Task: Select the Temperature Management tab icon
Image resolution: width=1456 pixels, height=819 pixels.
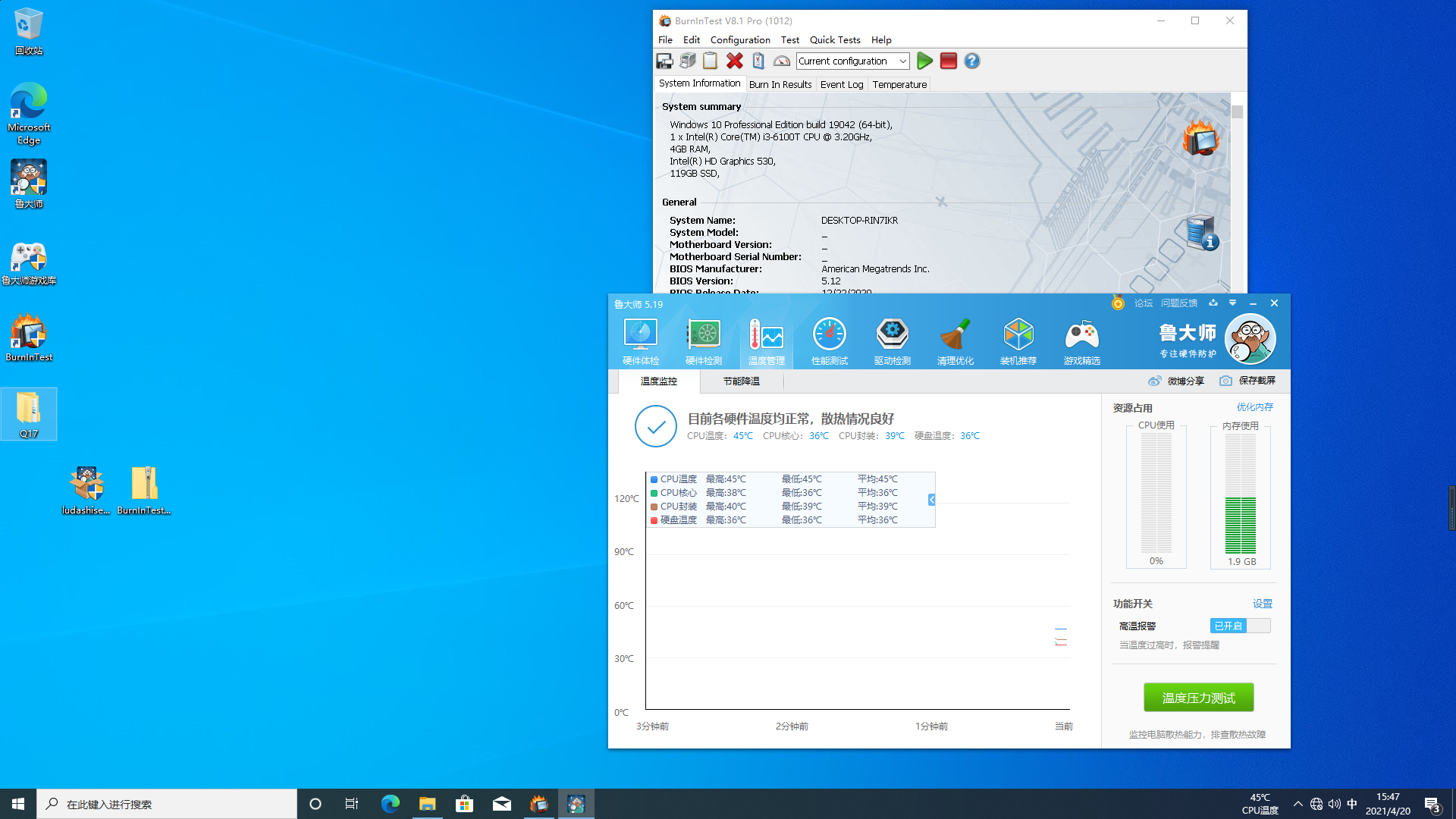Action: click(x=766, y=340)
